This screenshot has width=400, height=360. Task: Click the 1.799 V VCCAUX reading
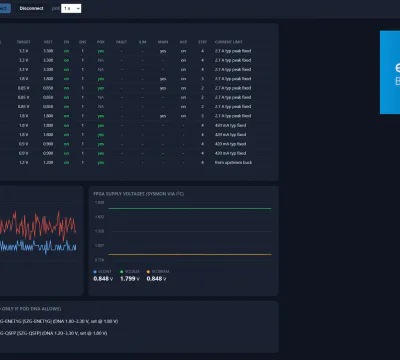point(130,279)
